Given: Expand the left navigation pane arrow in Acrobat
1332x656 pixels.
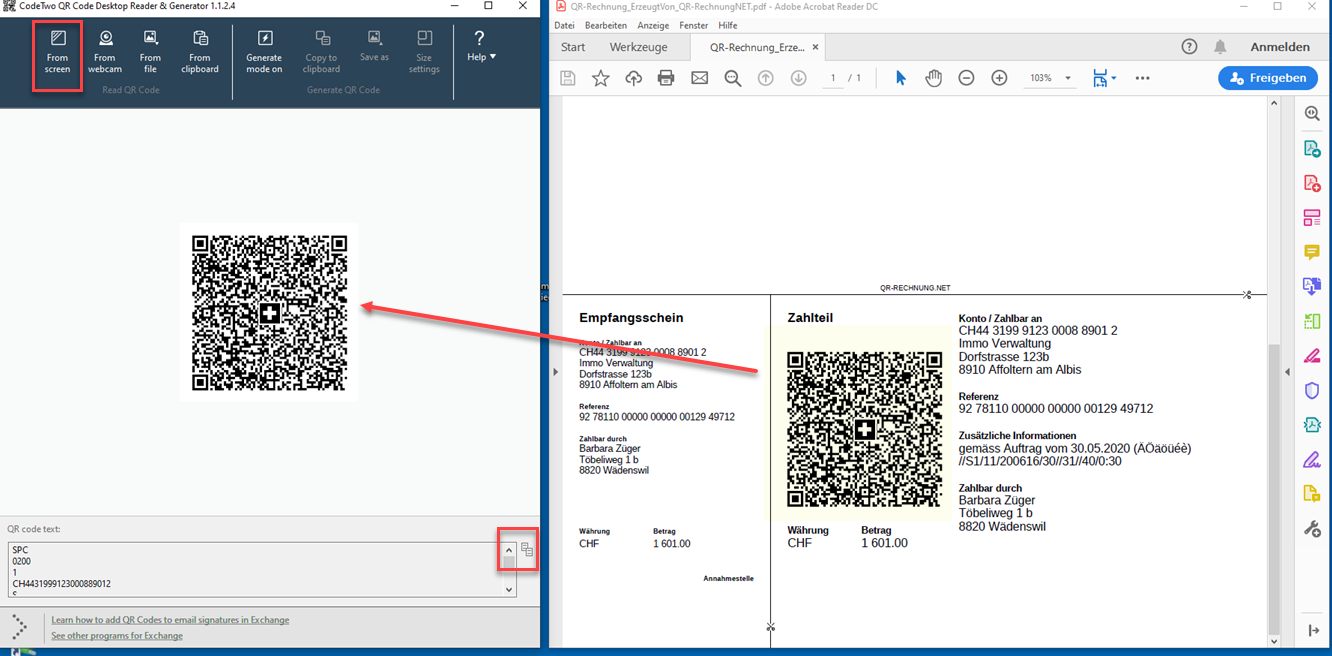Looking at the screenshot, I should pos(555,372).
